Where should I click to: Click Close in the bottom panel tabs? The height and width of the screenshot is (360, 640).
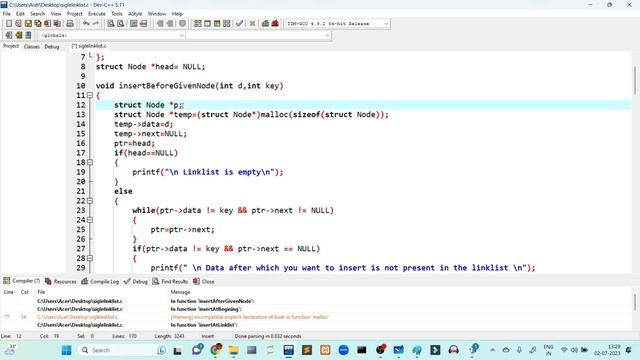[x=204, y=281]
